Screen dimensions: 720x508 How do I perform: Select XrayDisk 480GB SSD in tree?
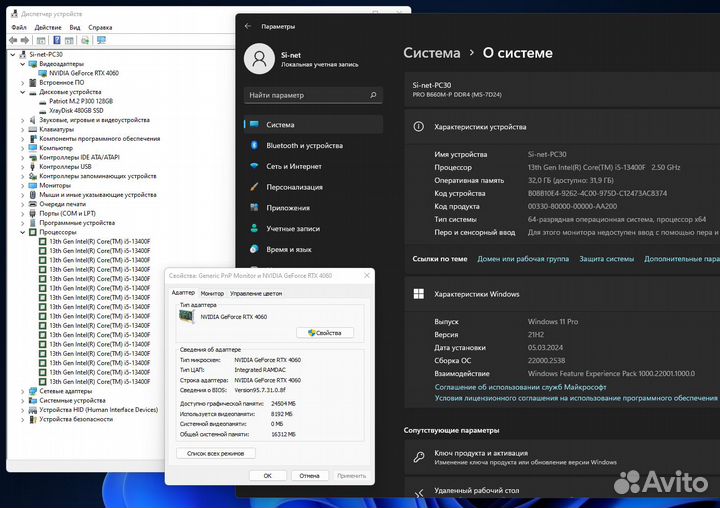pos(76,111)
